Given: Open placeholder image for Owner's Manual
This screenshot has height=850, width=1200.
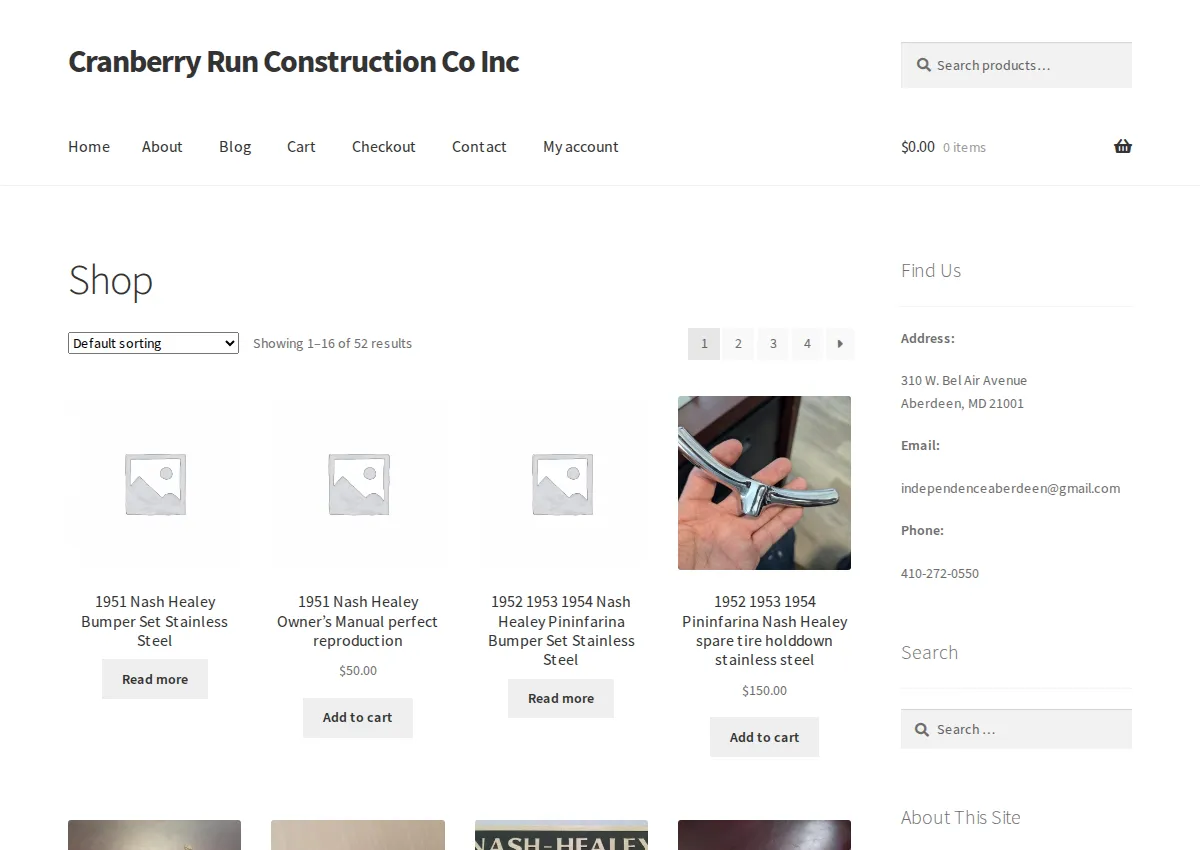Looking at the screenshot, I should (x=358, y=483).
